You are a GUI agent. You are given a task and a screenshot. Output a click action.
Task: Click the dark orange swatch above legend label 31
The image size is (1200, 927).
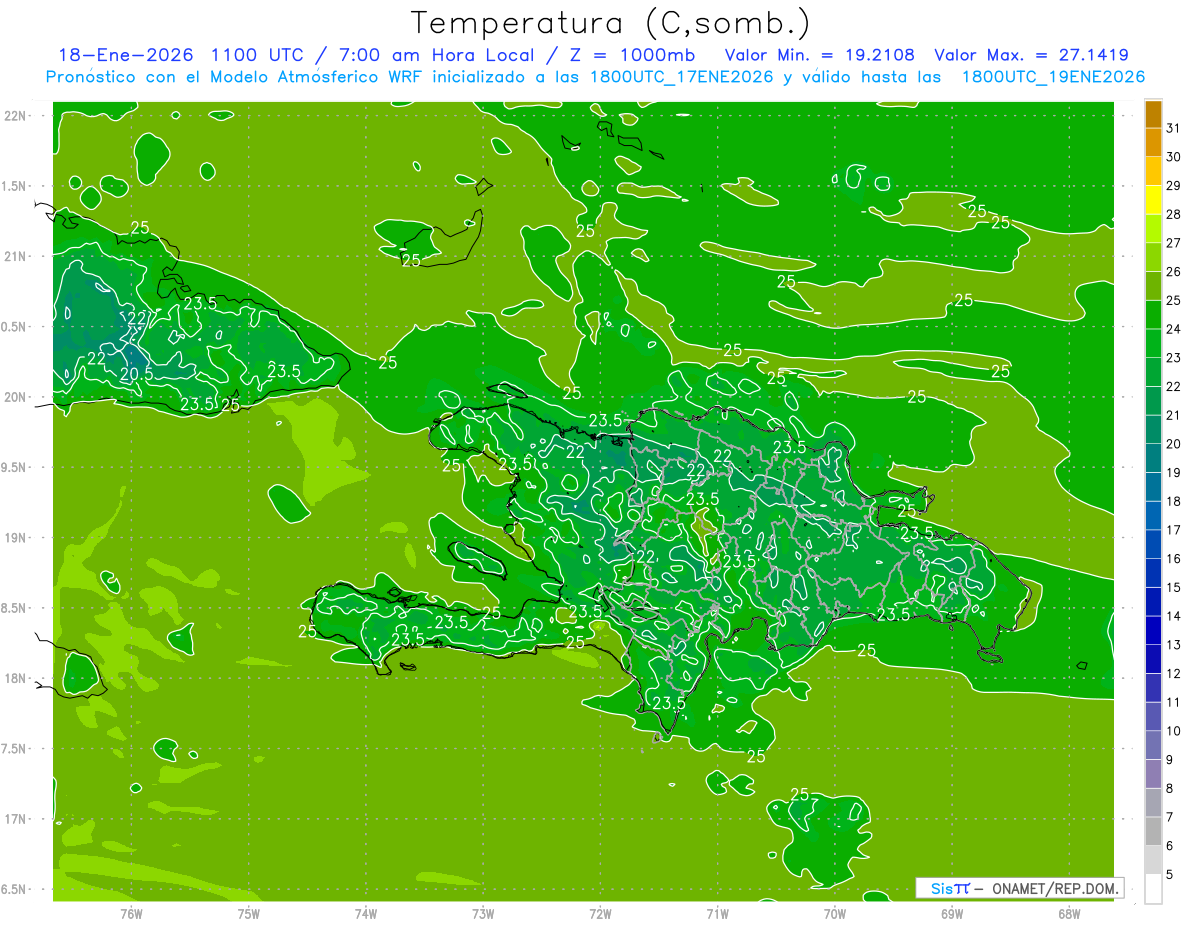[x=1153, y=114]
